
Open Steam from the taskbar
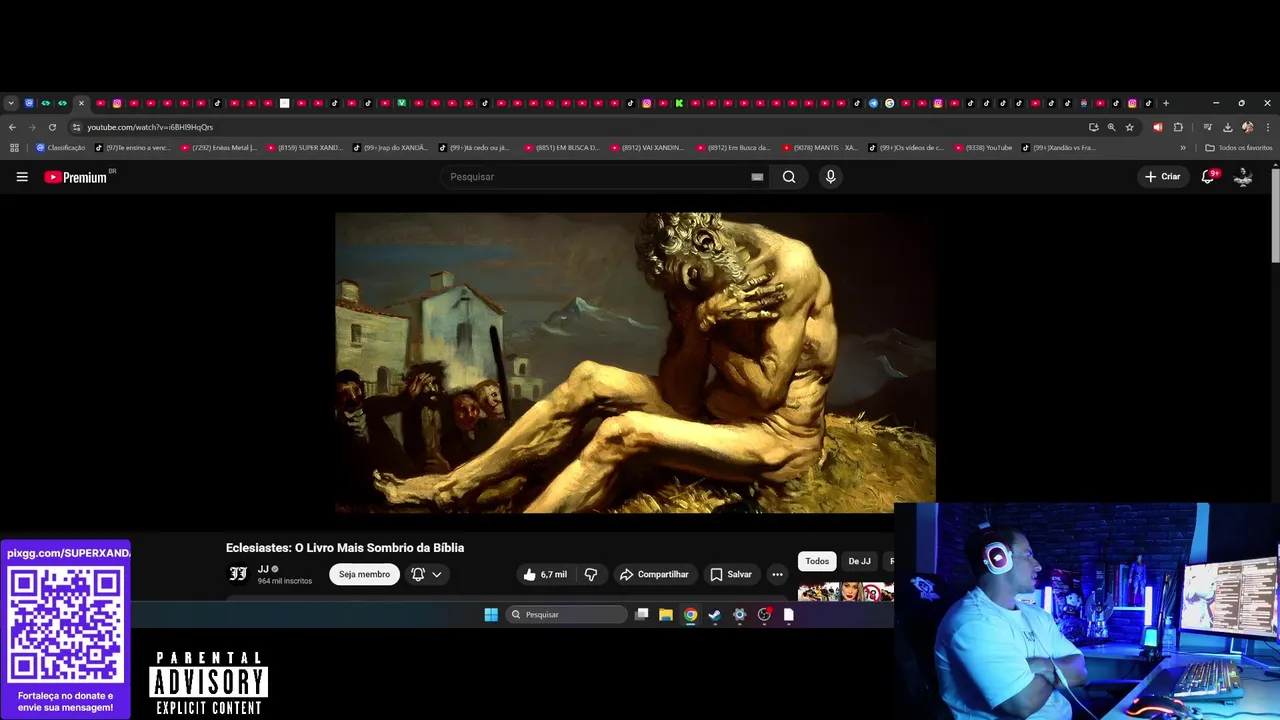pos(715,615)
